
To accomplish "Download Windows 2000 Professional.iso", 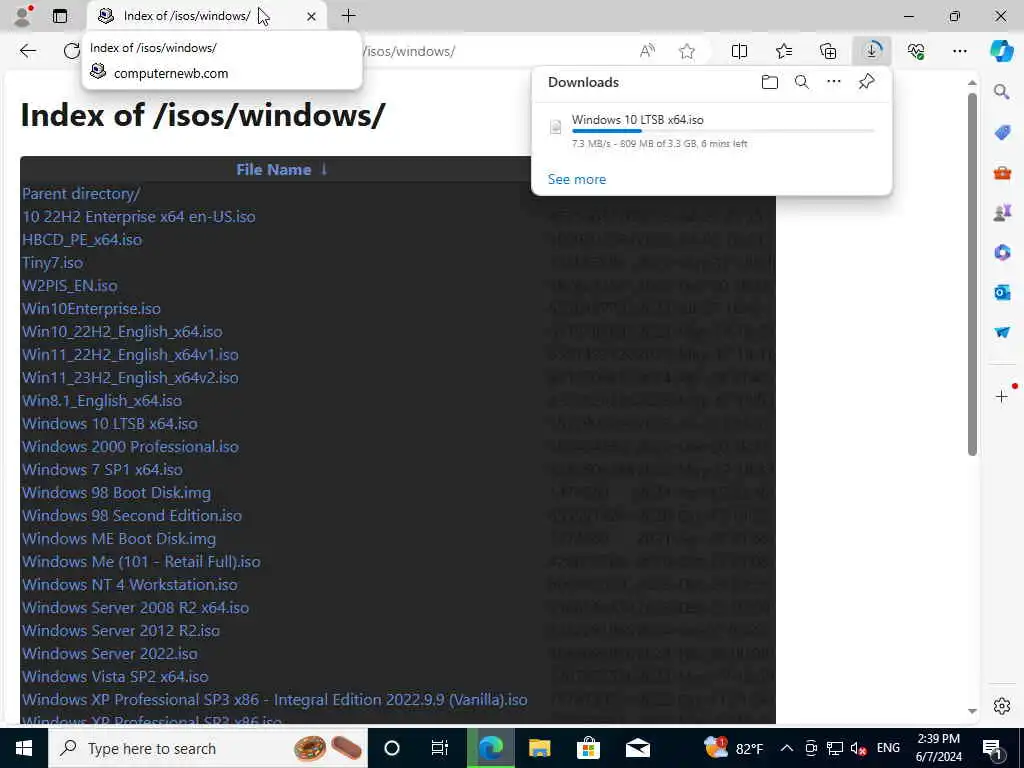I will point(130,447).
